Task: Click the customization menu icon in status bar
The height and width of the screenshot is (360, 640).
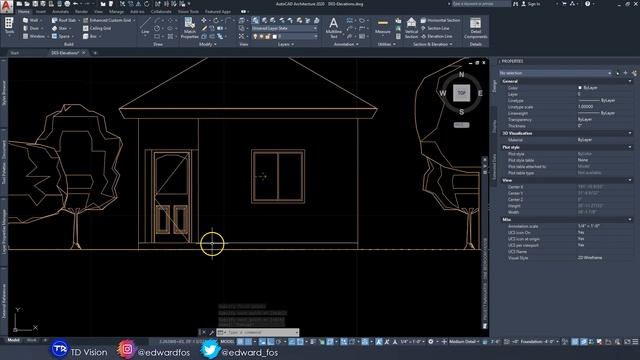Action: tap(635, 342)
